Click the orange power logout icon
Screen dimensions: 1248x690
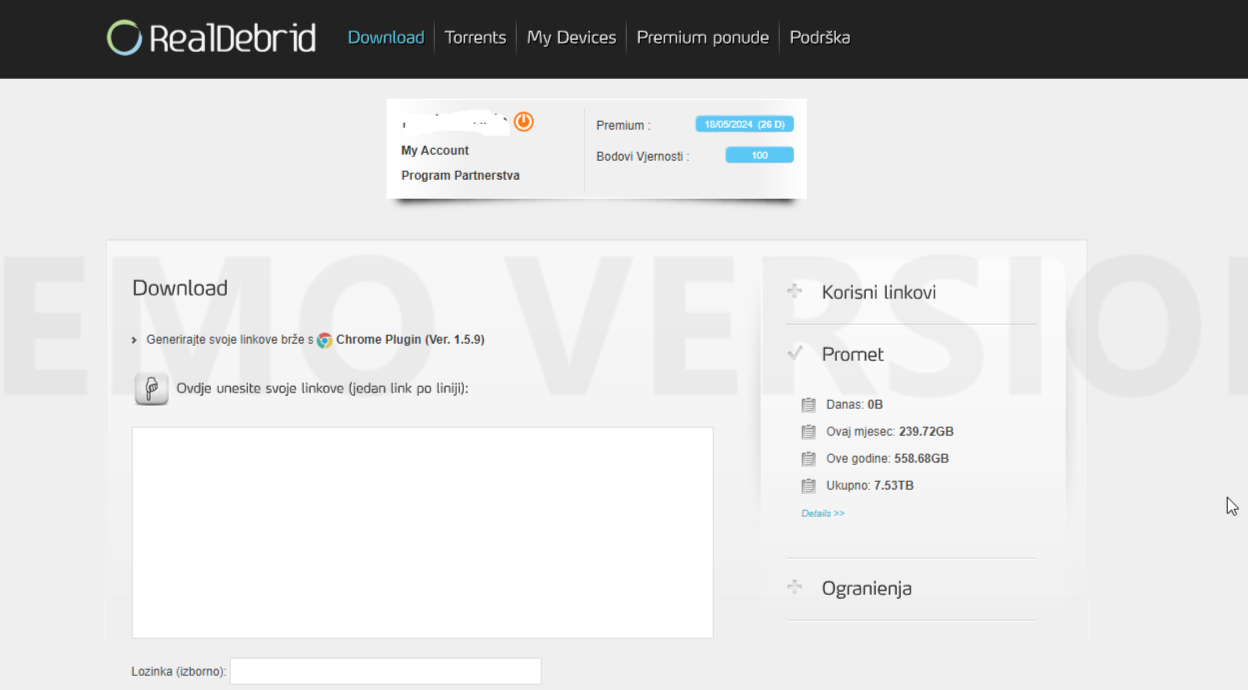click(524, 122)
